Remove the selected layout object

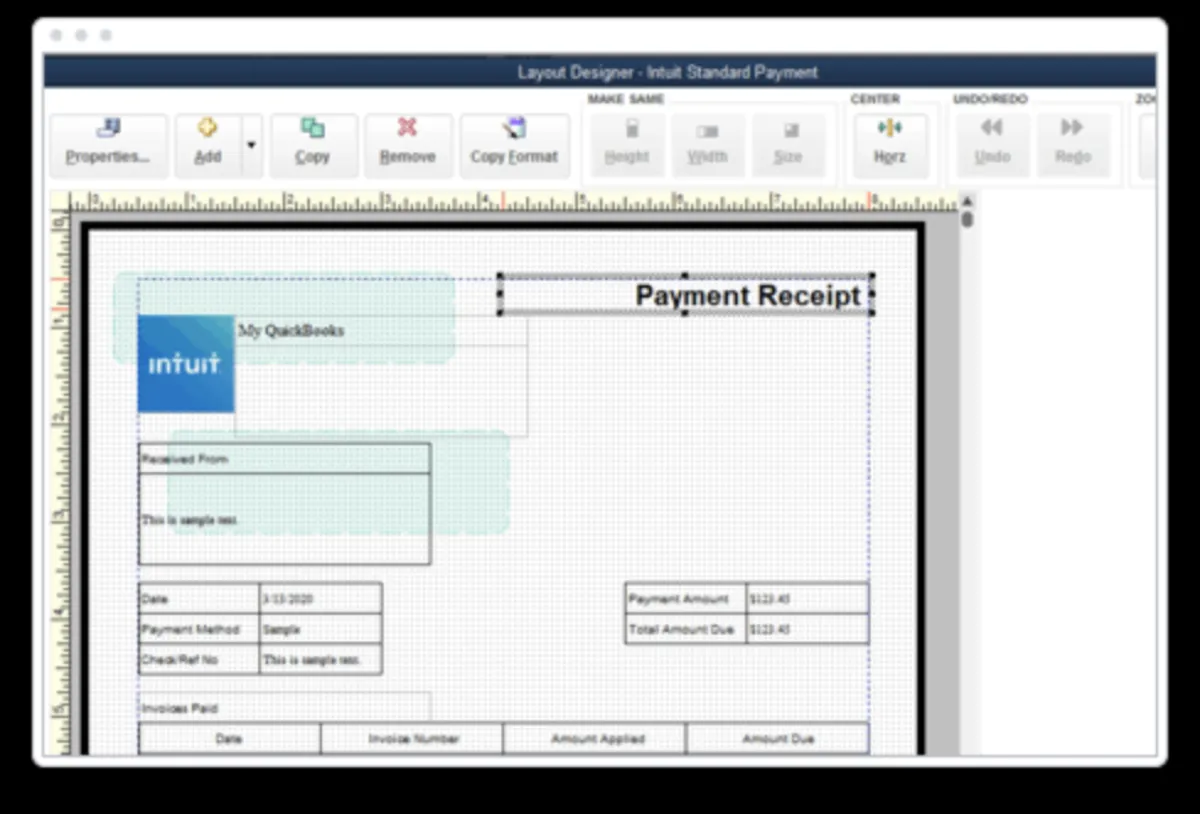tap(407, 146)
